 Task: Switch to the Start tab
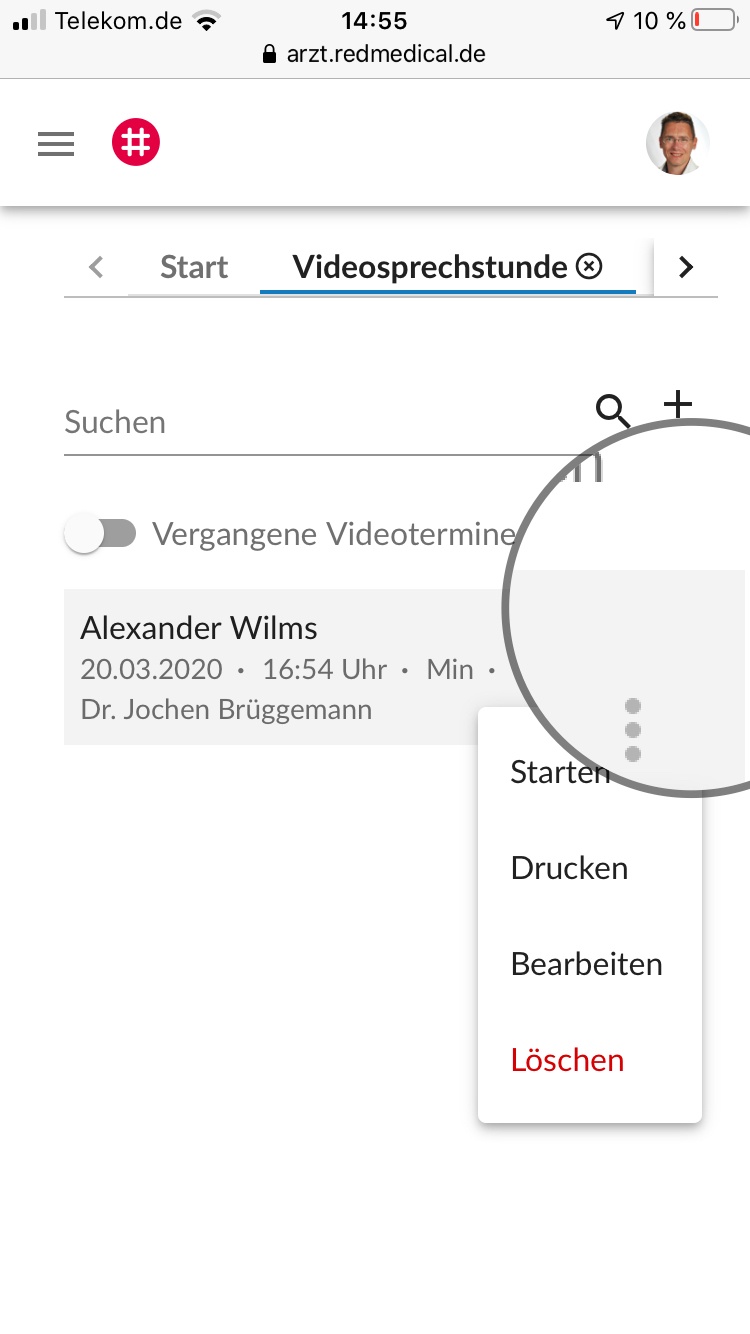click(x=194, y=267)
